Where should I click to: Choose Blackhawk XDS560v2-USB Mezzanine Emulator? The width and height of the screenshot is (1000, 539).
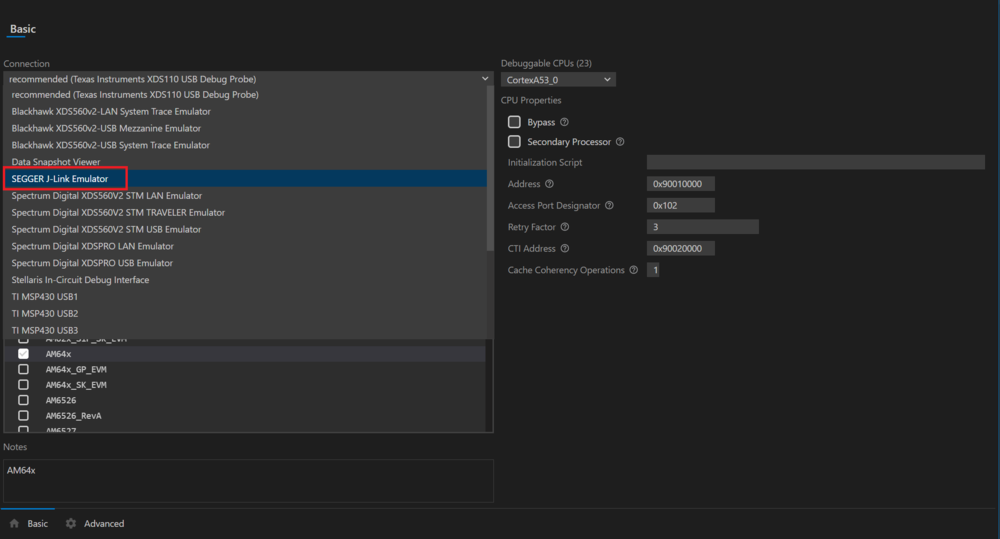[245, 128]
